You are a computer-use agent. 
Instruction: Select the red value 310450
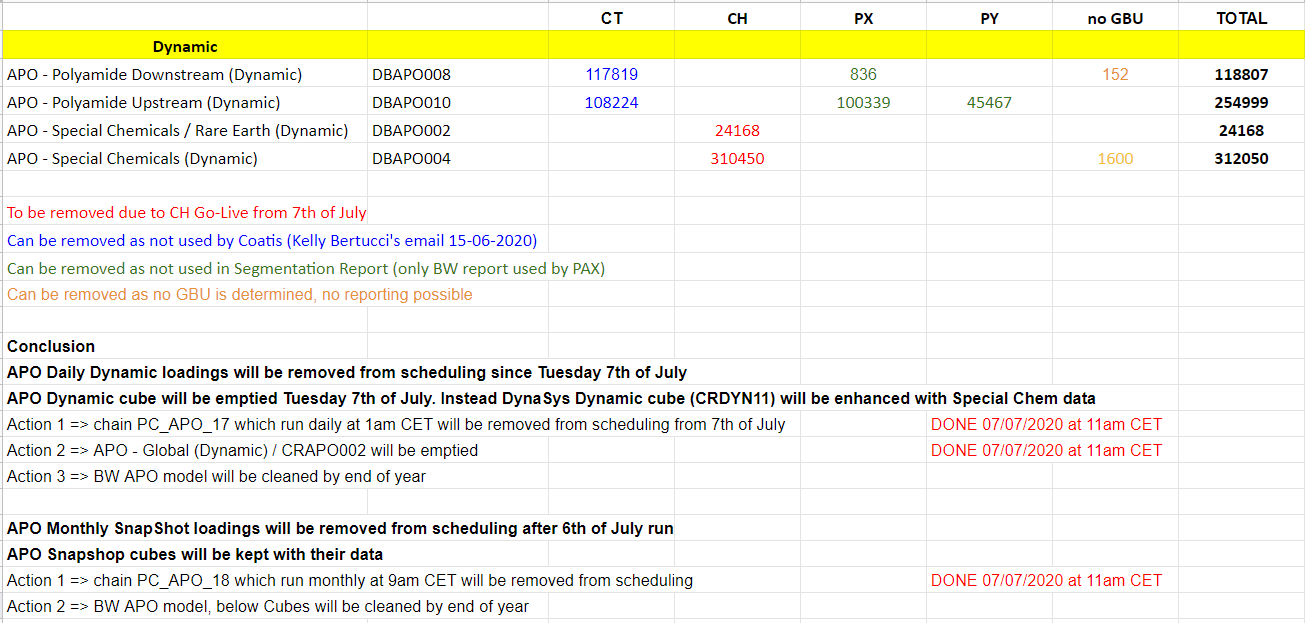(737, 158)
